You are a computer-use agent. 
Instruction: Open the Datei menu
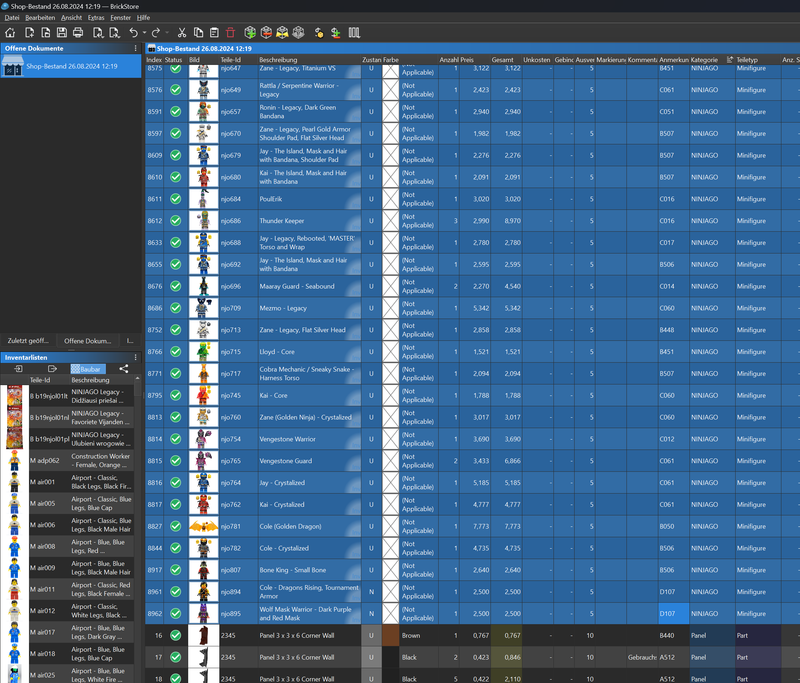[12, 17]
